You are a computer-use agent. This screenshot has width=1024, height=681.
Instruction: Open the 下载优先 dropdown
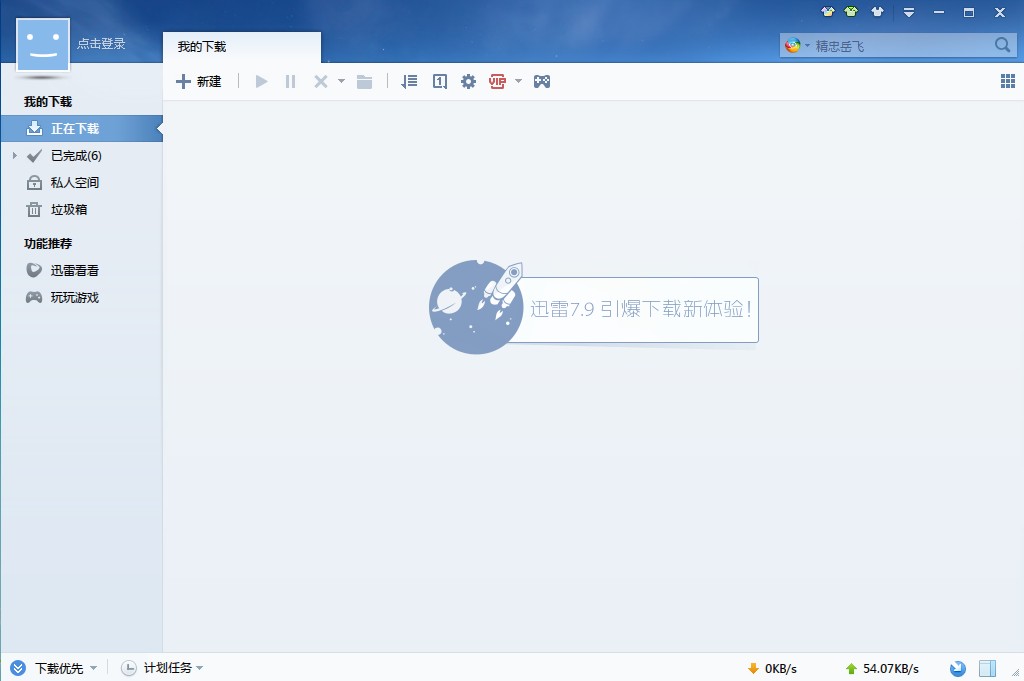pos(60,667)
